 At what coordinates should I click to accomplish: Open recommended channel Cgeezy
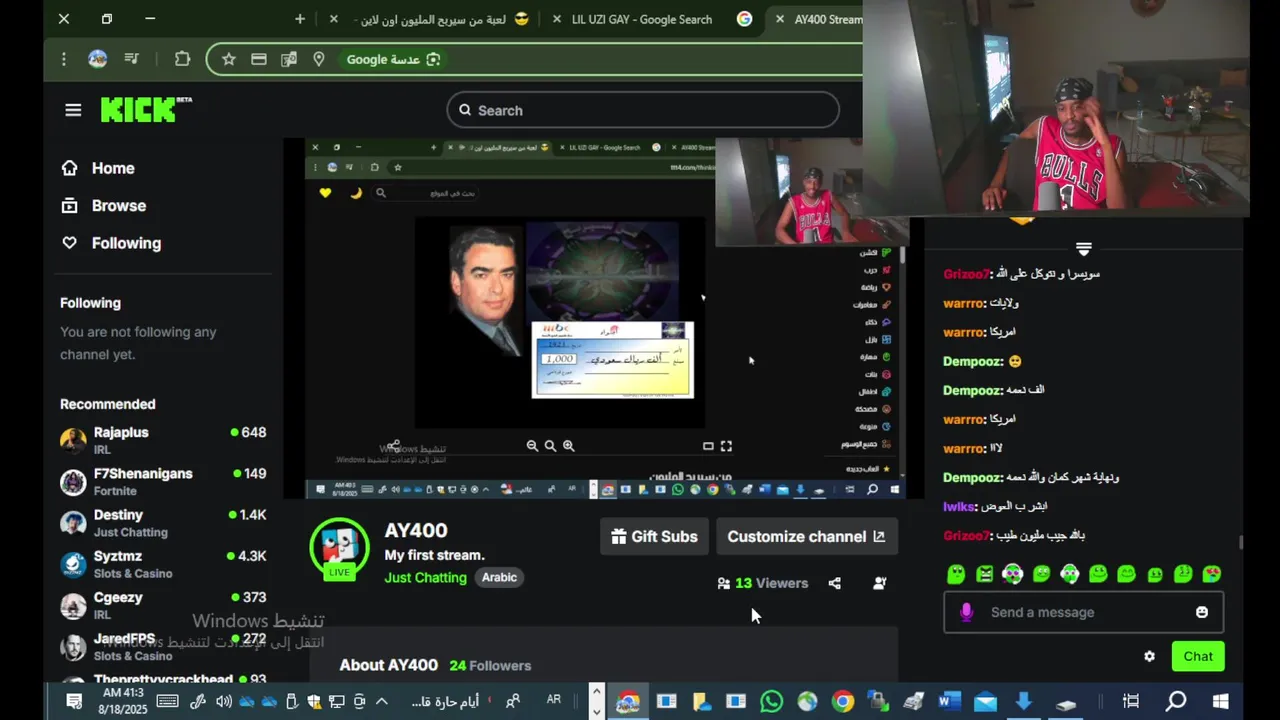(163, 605)
